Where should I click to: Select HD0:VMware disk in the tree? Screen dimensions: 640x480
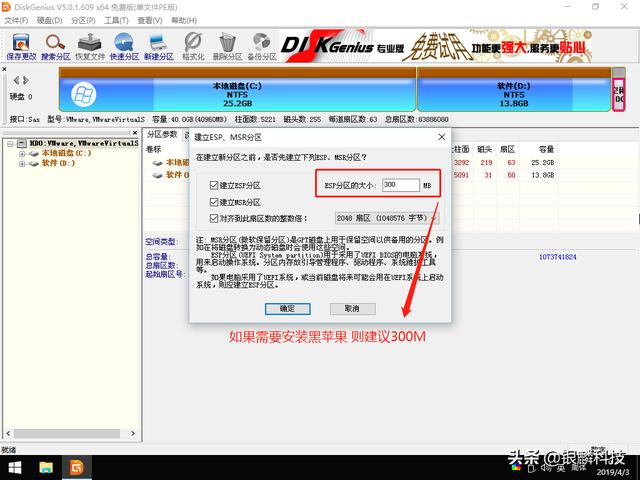tap(84, 143)
